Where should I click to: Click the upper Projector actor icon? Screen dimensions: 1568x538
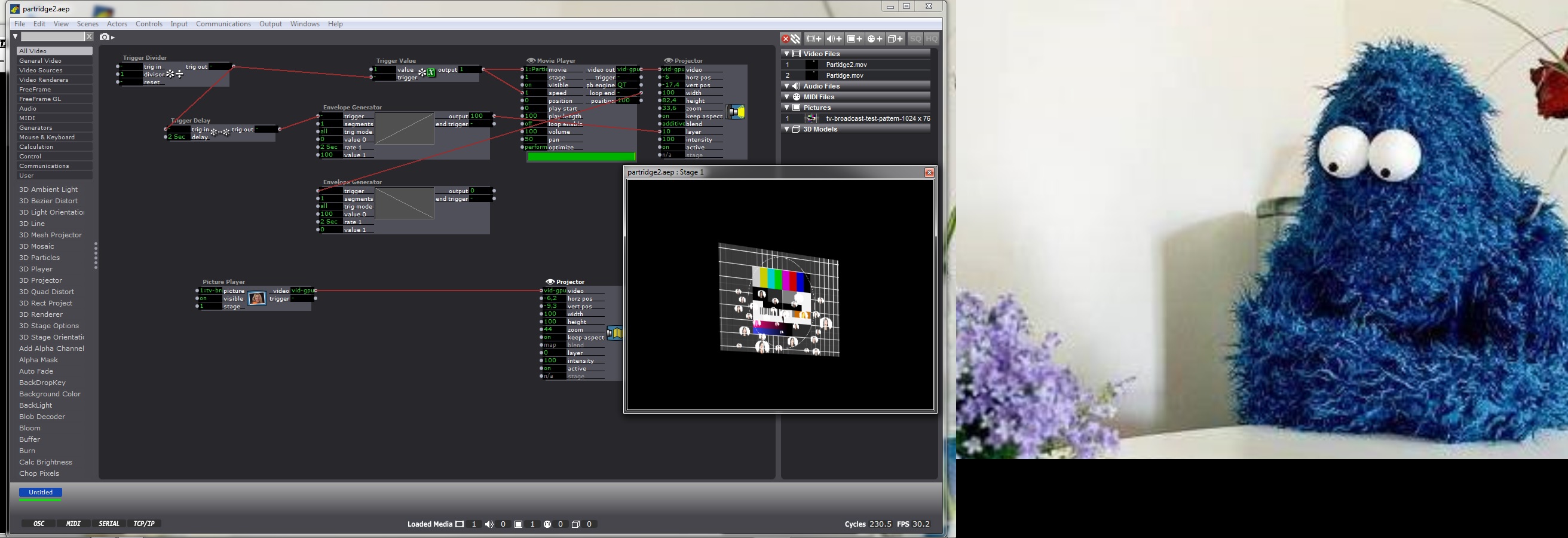tap(736, 112)
